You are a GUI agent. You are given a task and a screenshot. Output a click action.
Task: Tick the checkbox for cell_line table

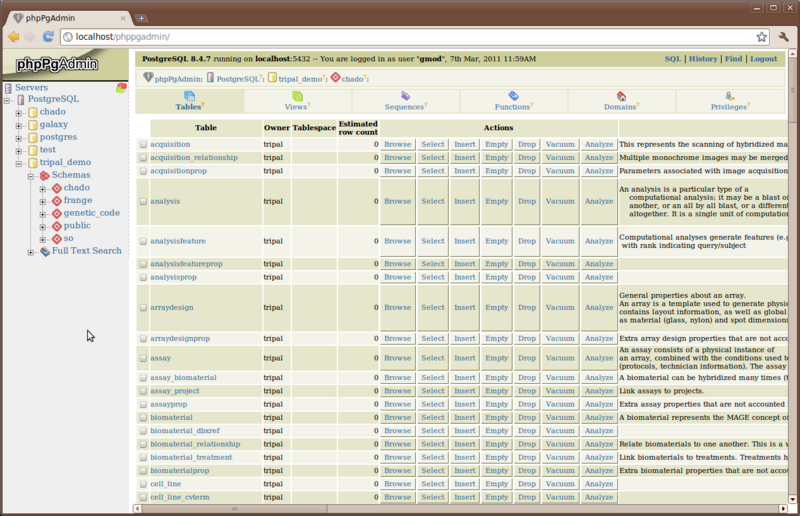(143, 484)
